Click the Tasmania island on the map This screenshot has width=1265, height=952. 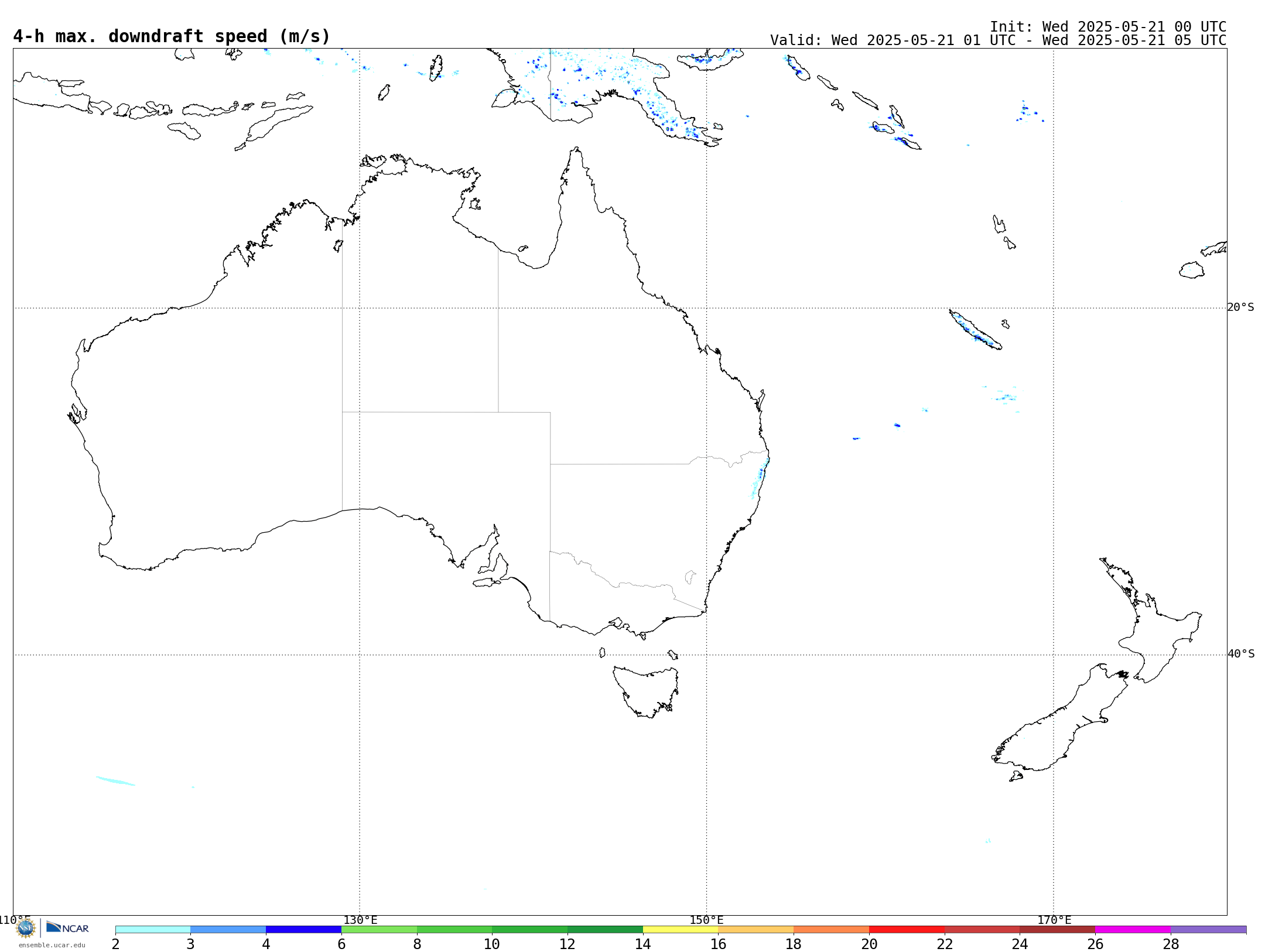pyautogui.click(x=646, y=692)
